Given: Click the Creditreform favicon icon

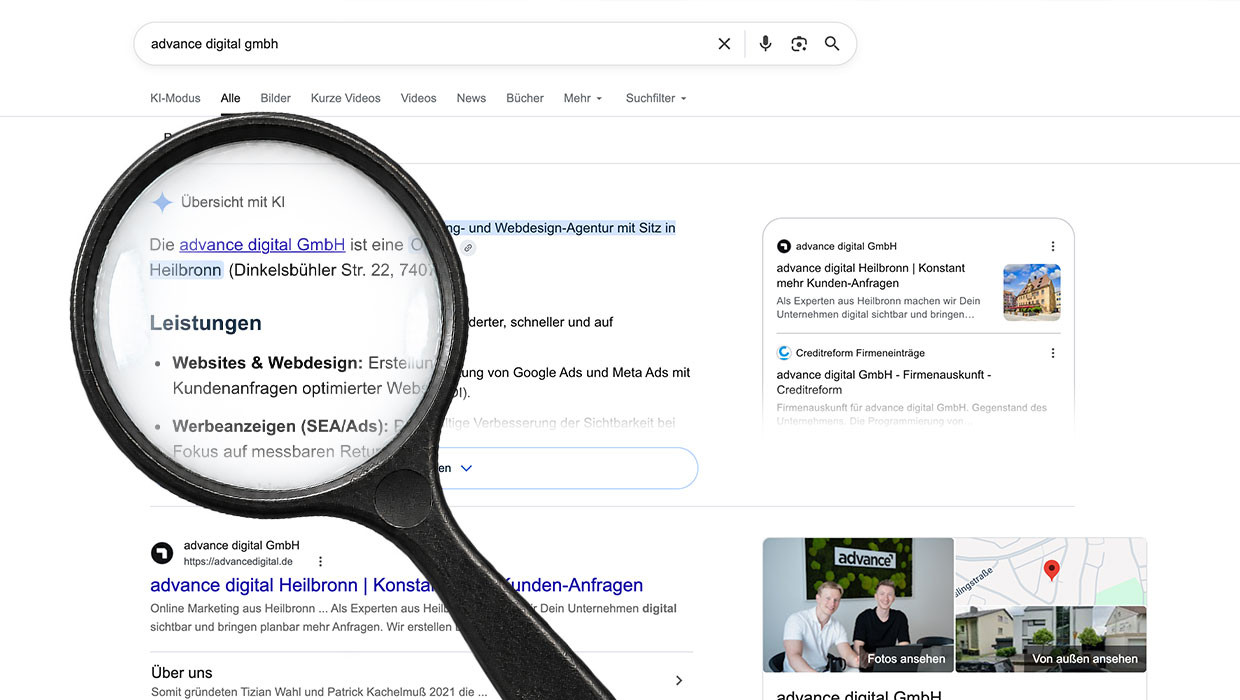Looking at the screenshot, I should pos(784,353).
